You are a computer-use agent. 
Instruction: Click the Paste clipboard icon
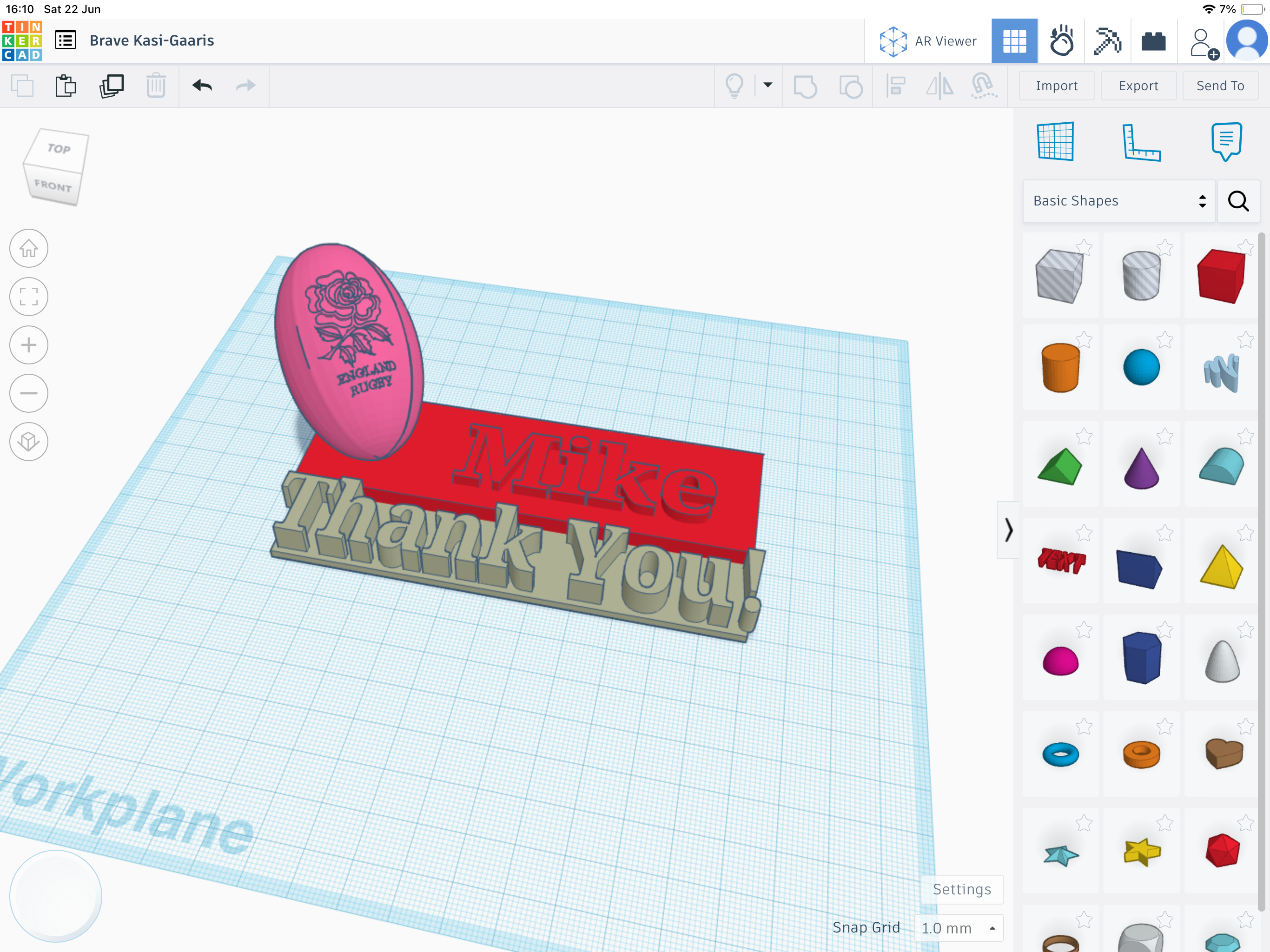[66, 86]
